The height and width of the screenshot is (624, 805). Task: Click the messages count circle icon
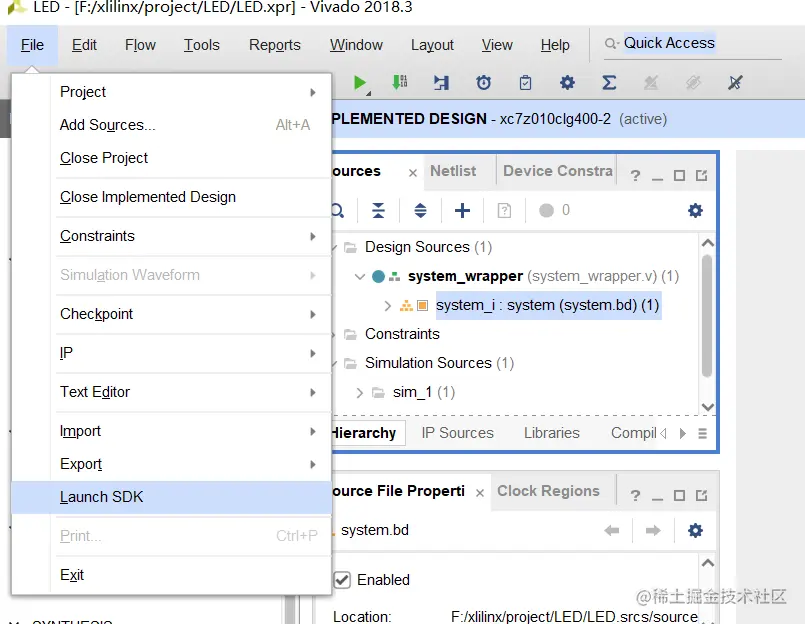tap(546, 211)
